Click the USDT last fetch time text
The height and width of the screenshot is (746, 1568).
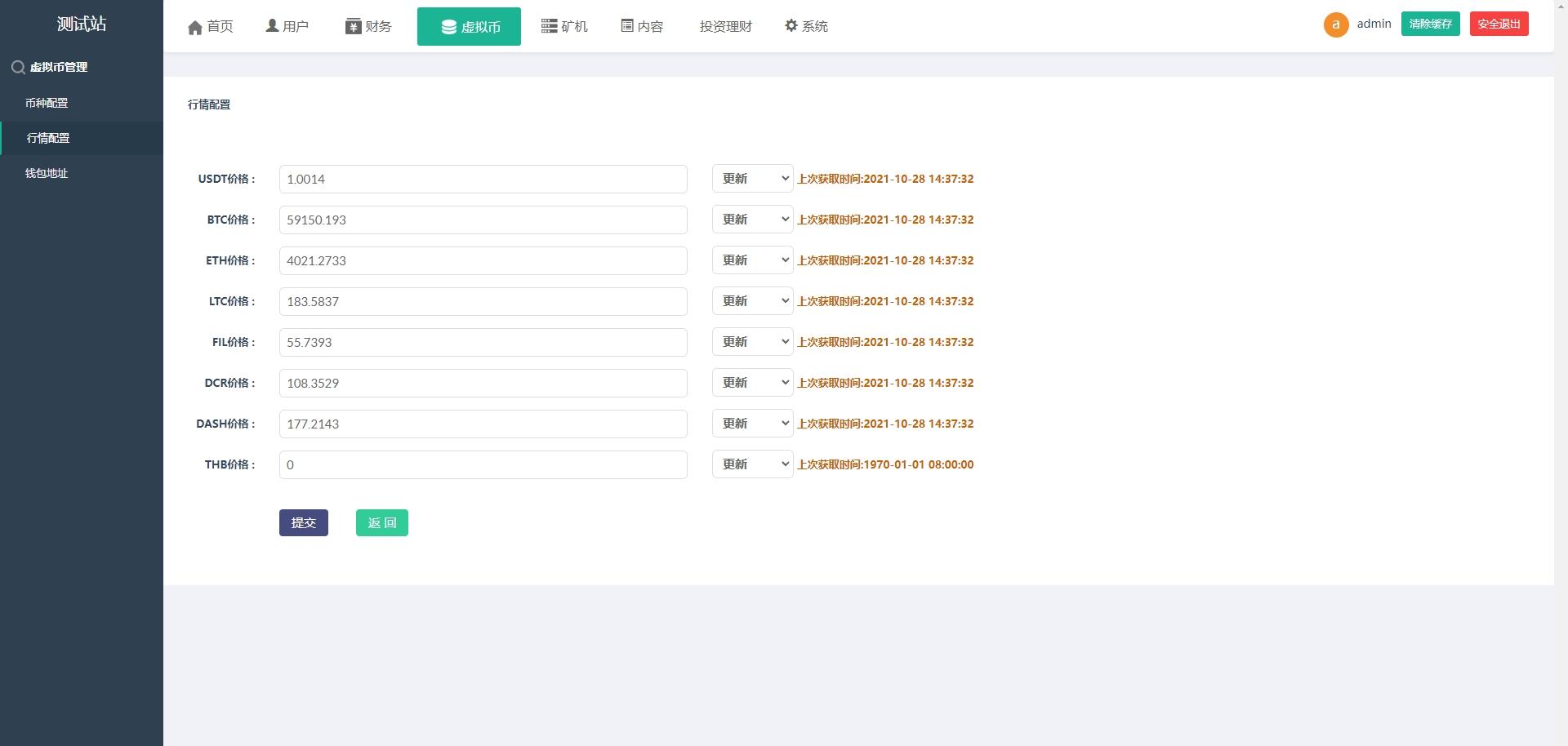tap(885, 179)
